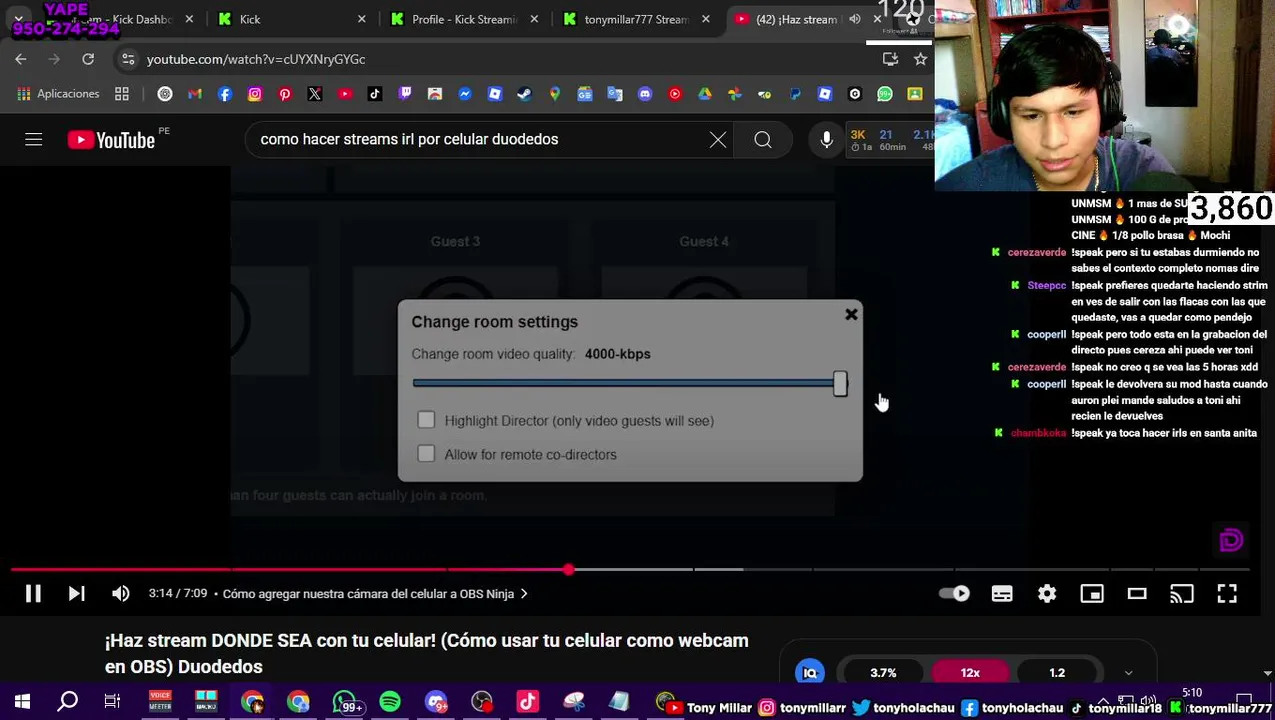Open the Google Maps bookmark
This screenshot has width=1275, height=720.
pyautogui.click(x=555, y=94)
